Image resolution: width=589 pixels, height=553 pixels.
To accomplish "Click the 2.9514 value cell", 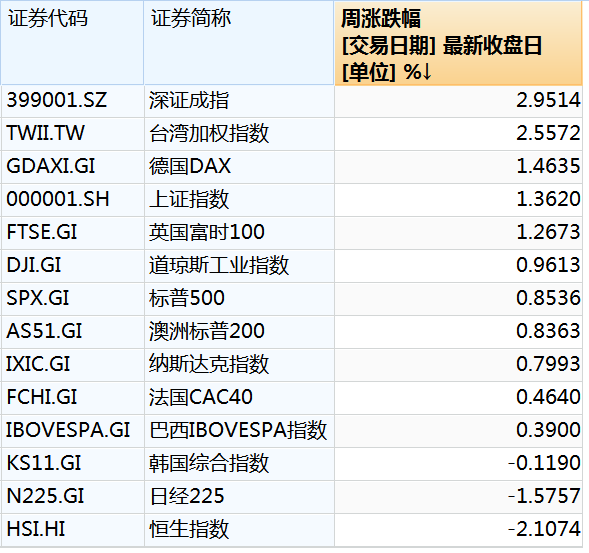I will pyautogui.click(x=458, y=101).
